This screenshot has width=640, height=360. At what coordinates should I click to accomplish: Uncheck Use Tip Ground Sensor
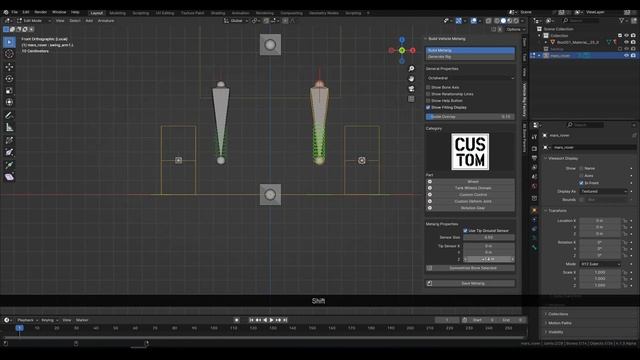[x=465, y=231]
